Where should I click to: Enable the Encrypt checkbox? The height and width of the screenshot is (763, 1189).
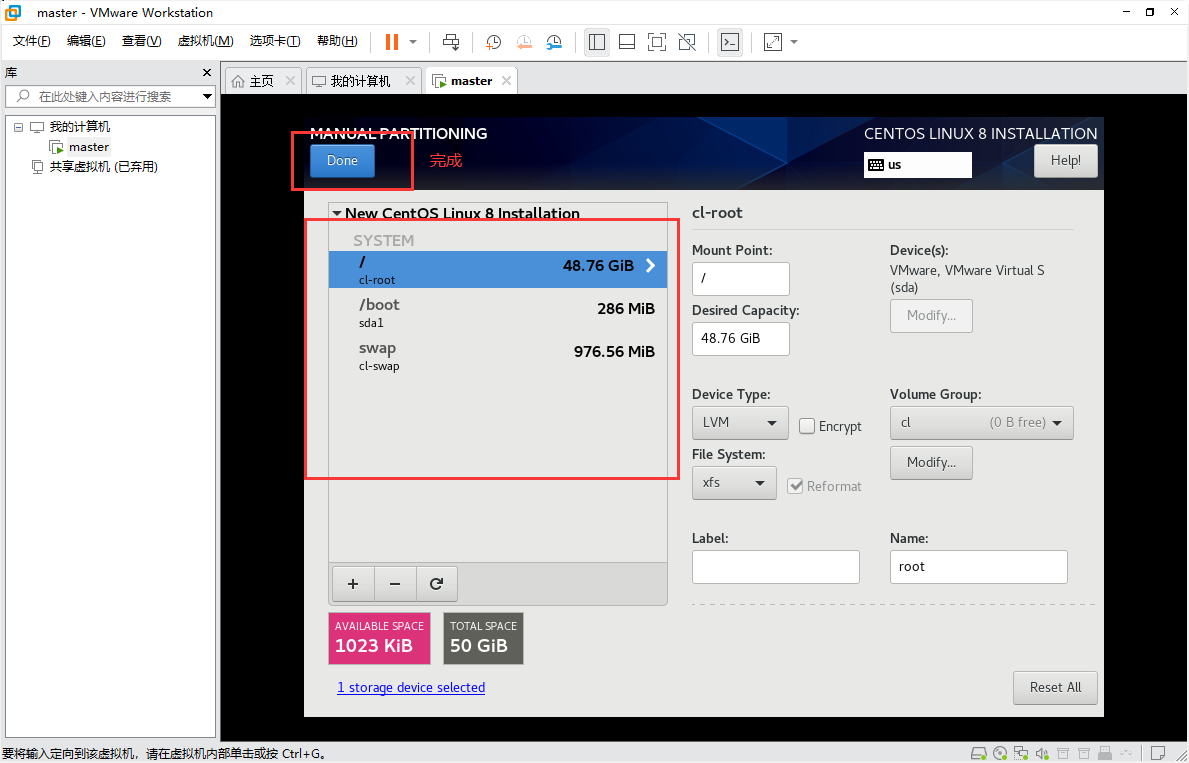pyautogui.click(x=807, y=426)
